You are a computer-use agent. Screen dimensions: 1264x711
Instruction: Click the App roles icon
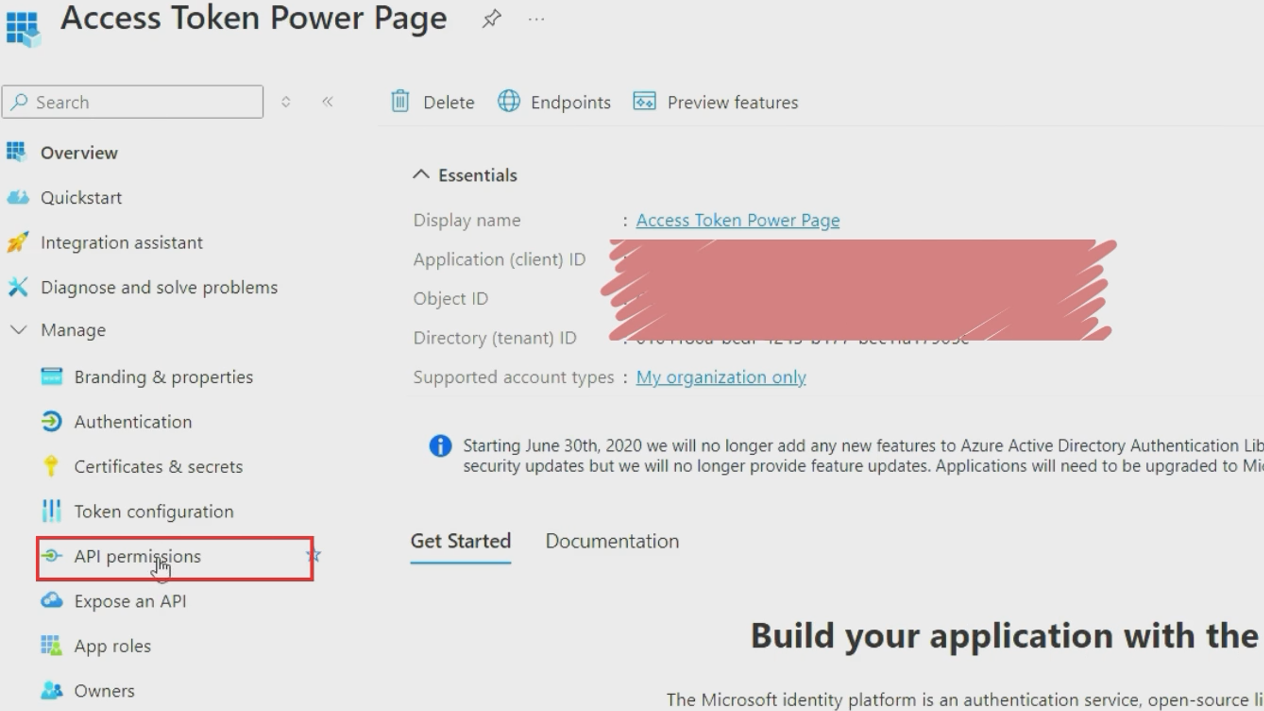pyautogui.click(x=51, y=645)
